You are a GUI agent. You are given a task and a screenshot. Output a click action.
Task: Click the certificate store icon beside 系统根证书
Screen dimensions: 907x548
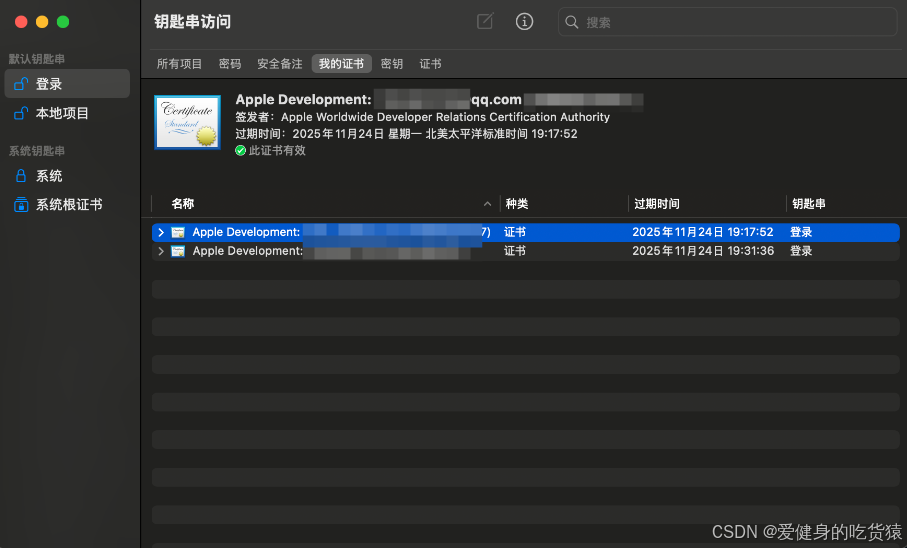pos(21,204)
